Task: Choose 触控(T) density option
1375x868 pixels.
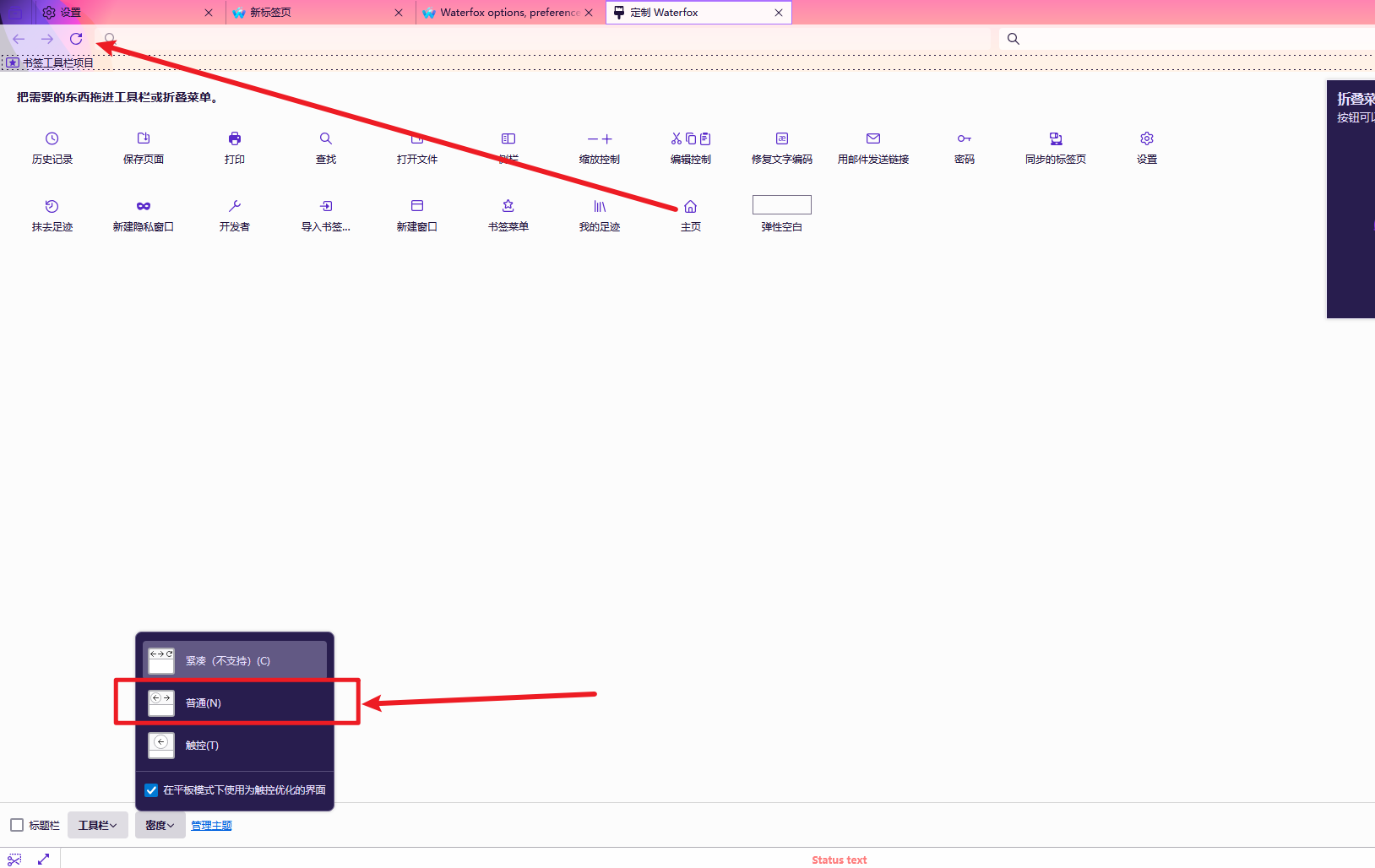Action: pos(235,745)
